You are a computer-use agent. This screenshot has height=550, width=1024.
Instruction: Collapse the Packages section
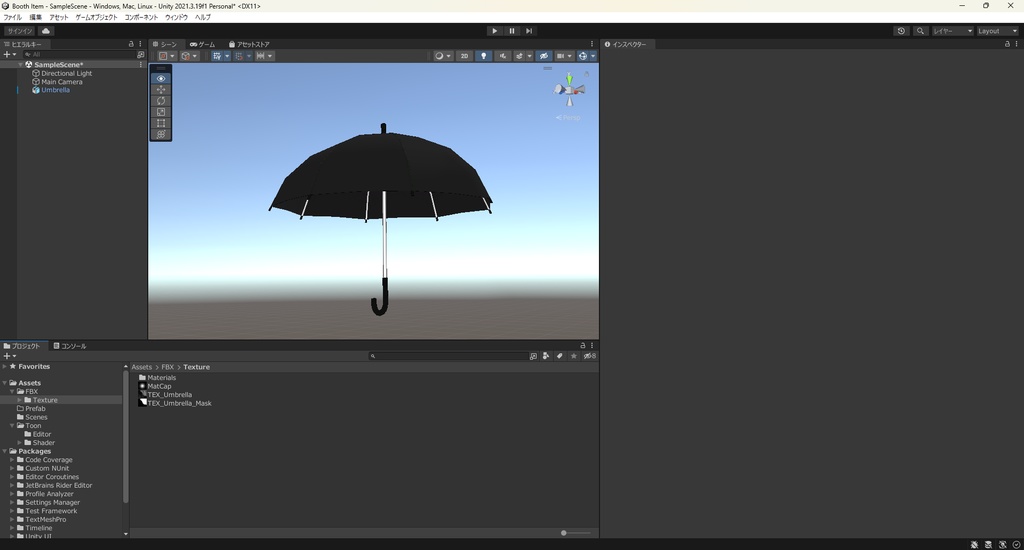[x=5, y=451]
